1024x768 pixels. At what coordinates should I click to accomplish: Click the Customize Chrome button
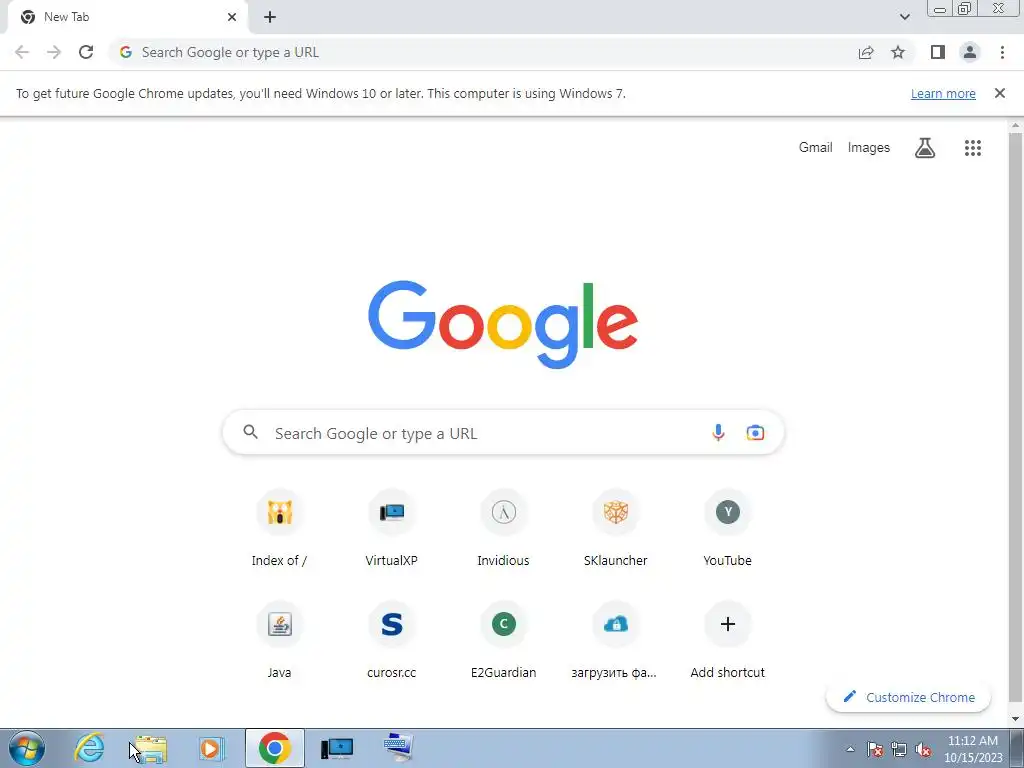908,697
